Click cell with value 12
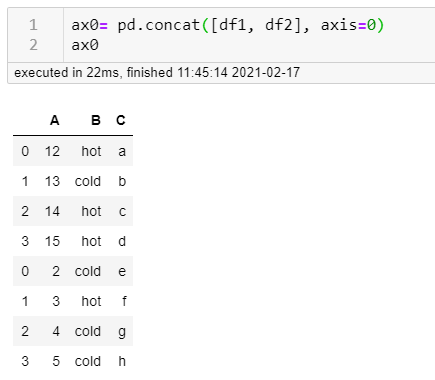 (x=52, y=151)
